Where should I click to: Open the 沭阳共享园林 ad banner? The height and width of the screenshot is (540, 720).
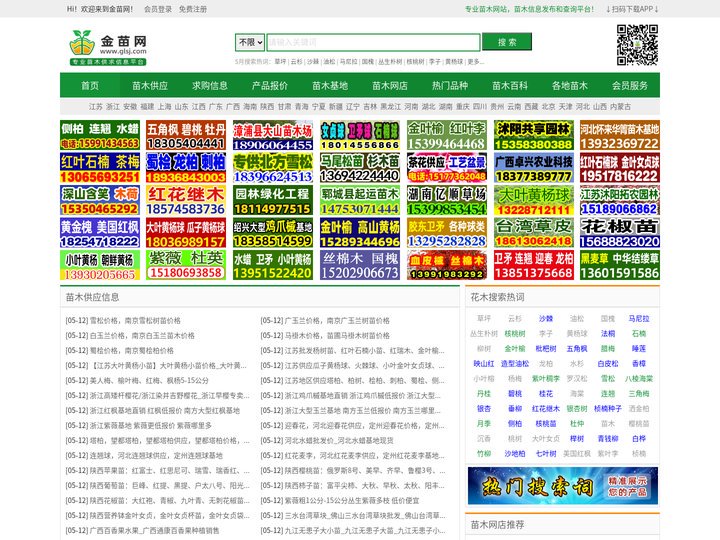[x=534, y=135]
